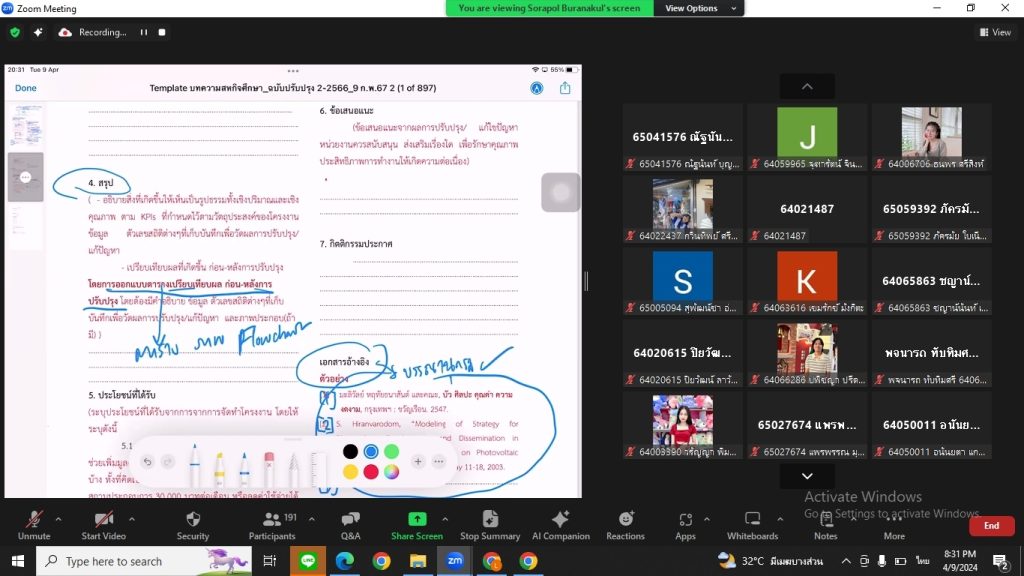Open File Explorer from the taskbar
This screenshot has width=1024, height=576.
418,561
